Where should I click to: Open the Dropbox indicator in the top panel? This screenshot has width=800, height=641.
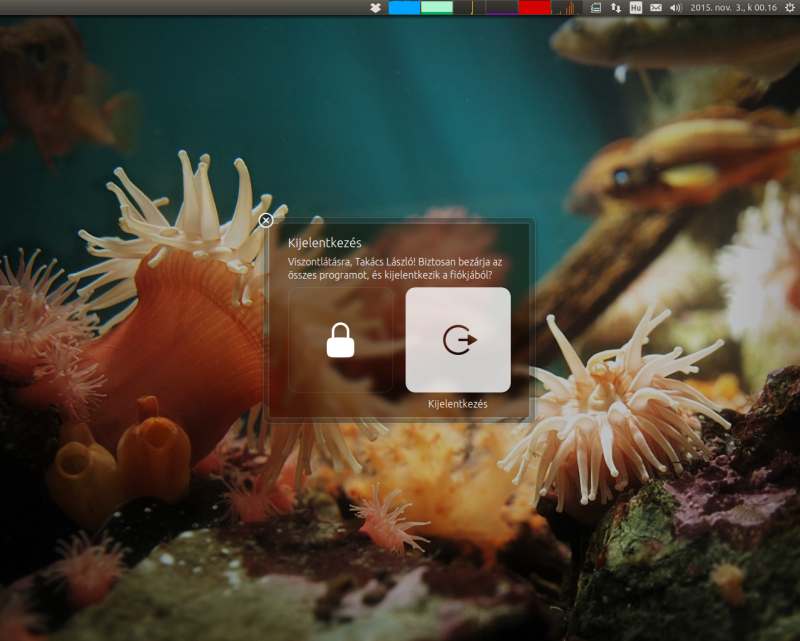376,8
